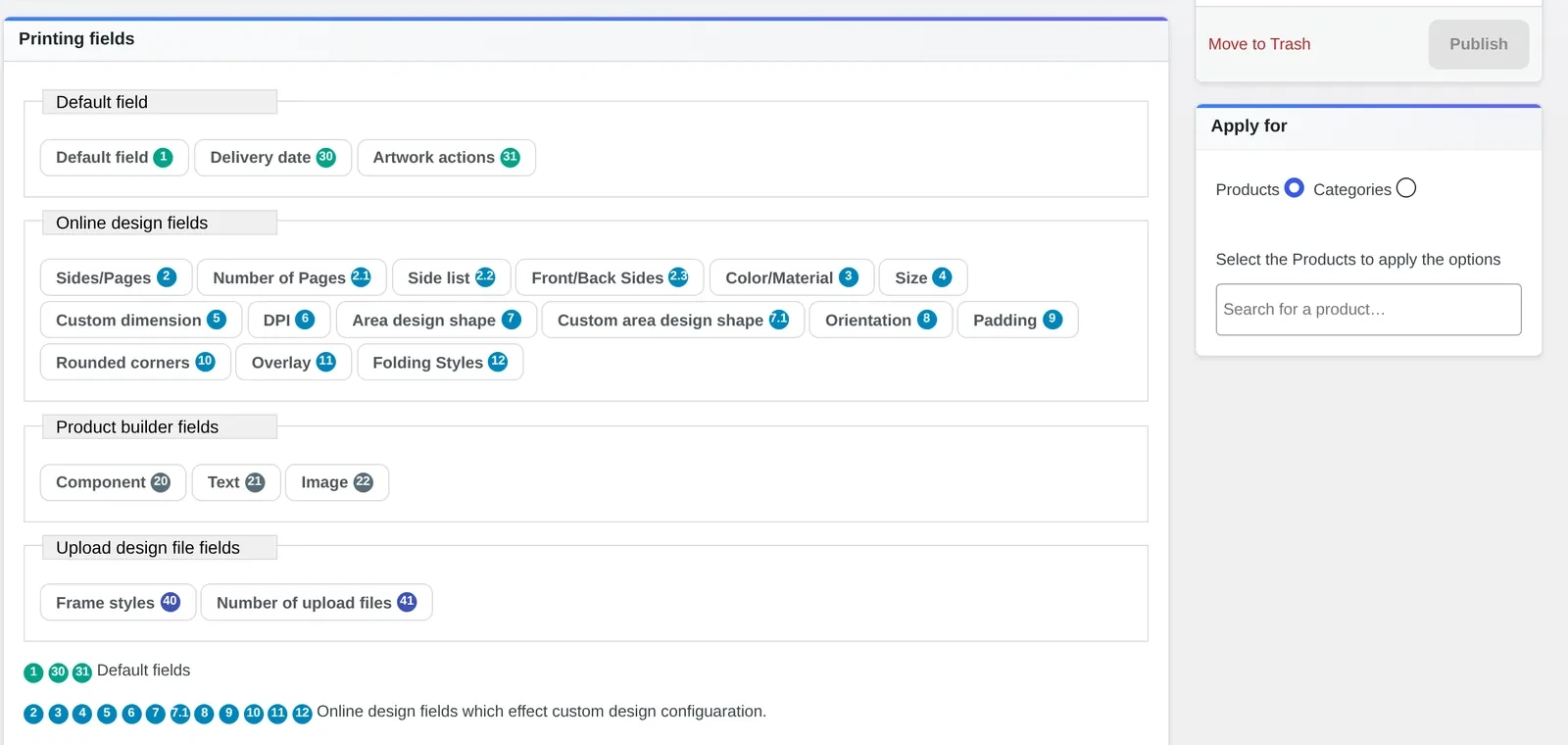Select the Frame styles field
The height and width of the screenshot is (745, 1568).
118,602
